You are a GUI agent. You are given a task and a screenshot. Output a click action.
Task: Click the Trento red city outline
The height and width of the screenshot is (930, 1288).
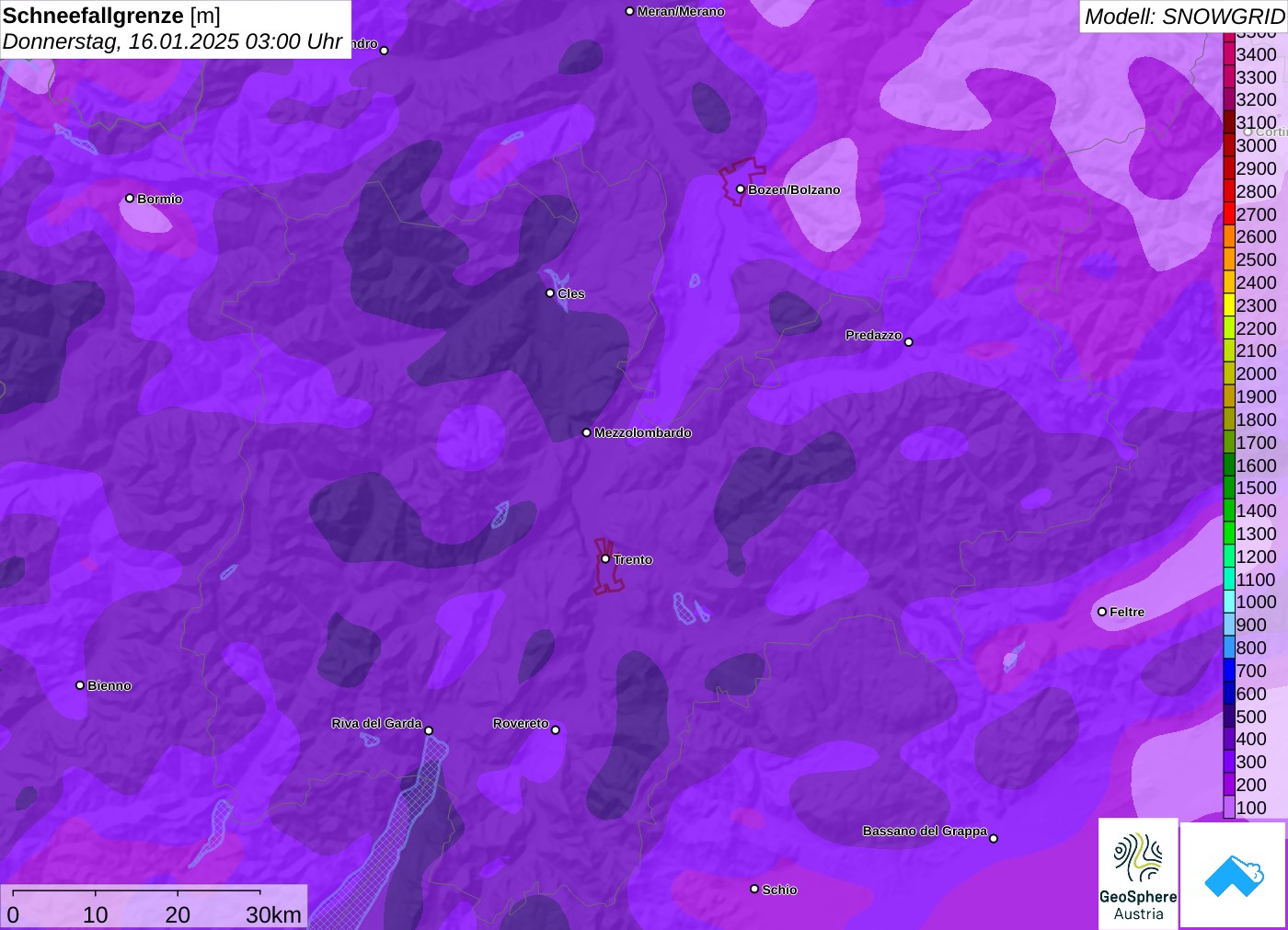pos(607,566)
